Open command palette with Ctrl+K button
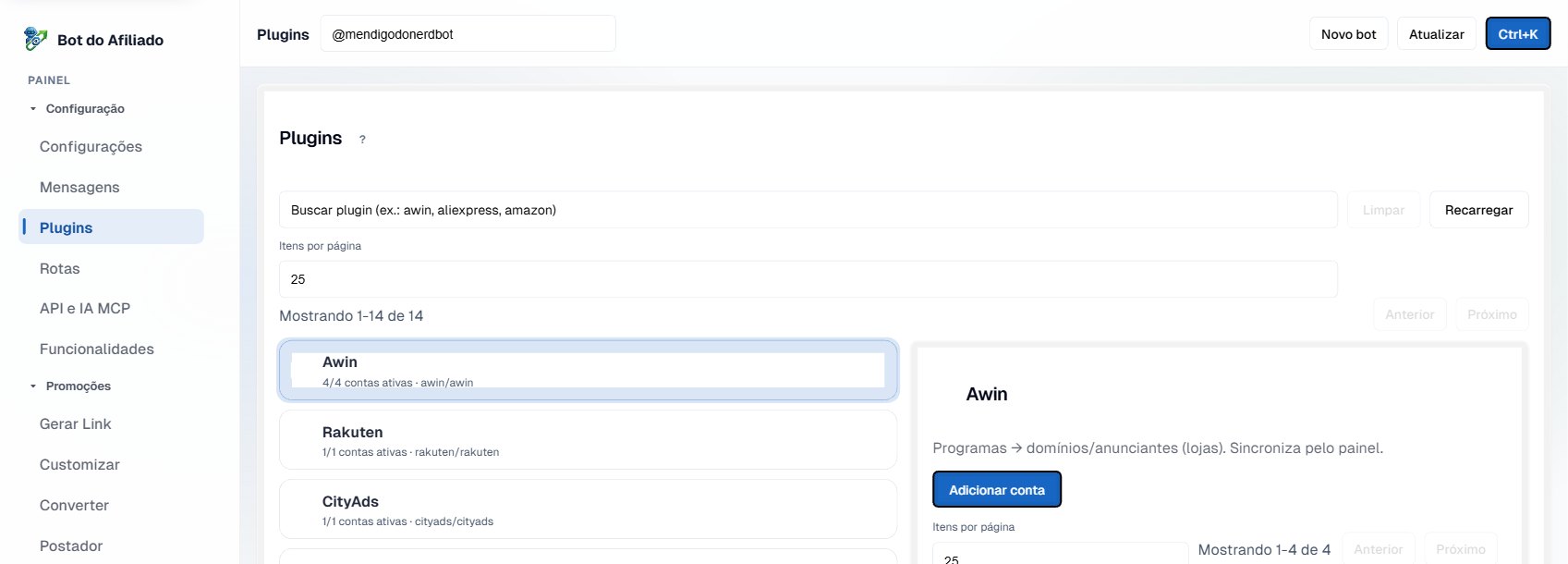 (x=1518, y=34)
